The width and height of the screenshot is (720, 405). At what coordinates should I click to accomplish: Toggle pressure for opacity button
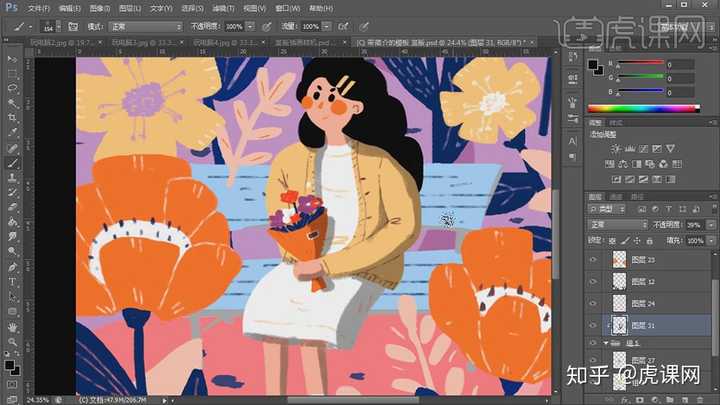click(266, 27)
